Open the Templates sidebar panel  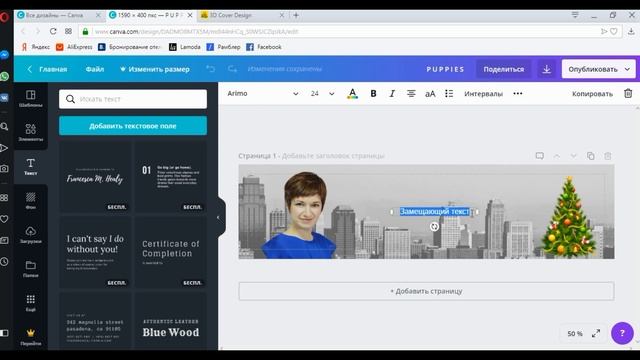[x=31, y=98]
